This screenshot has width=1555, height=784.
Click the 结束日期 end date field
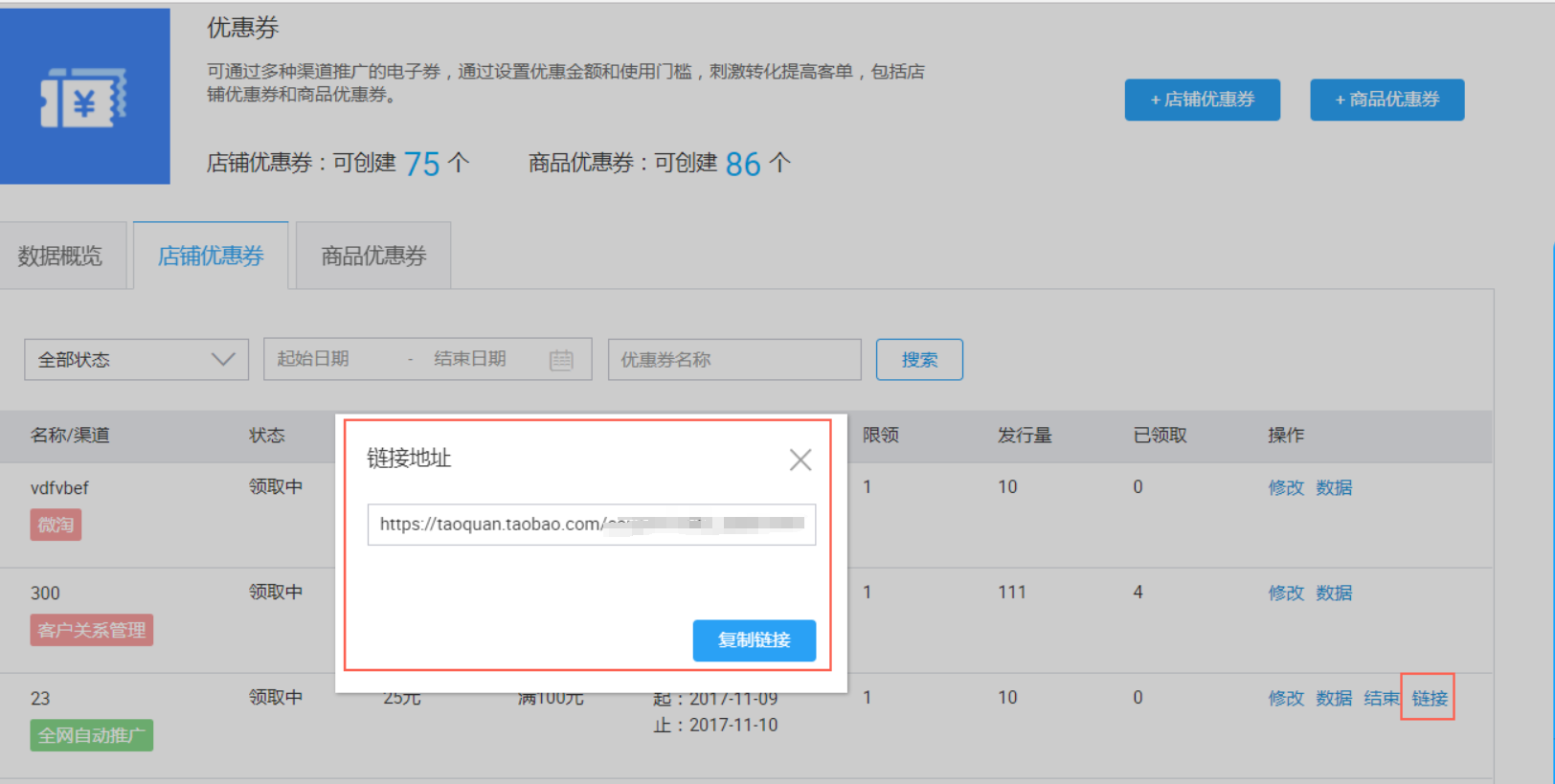[470, 359]
